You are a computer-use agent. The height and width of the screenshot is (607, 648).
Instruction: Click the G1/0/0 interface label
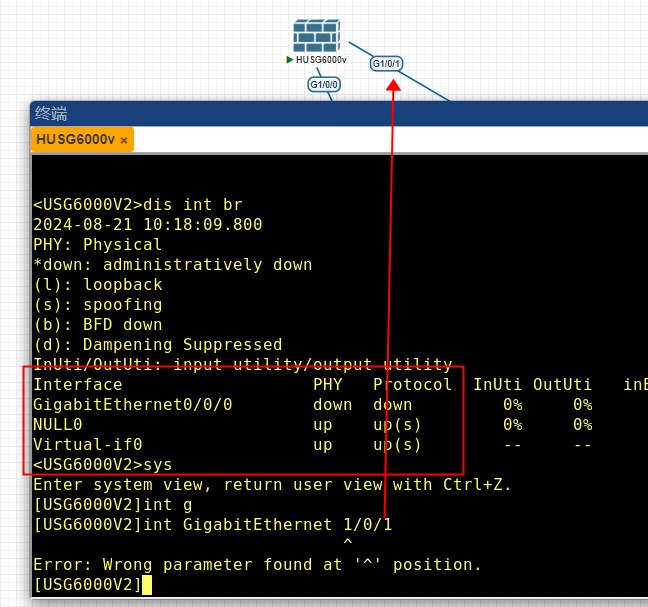[x=324, y=85]
